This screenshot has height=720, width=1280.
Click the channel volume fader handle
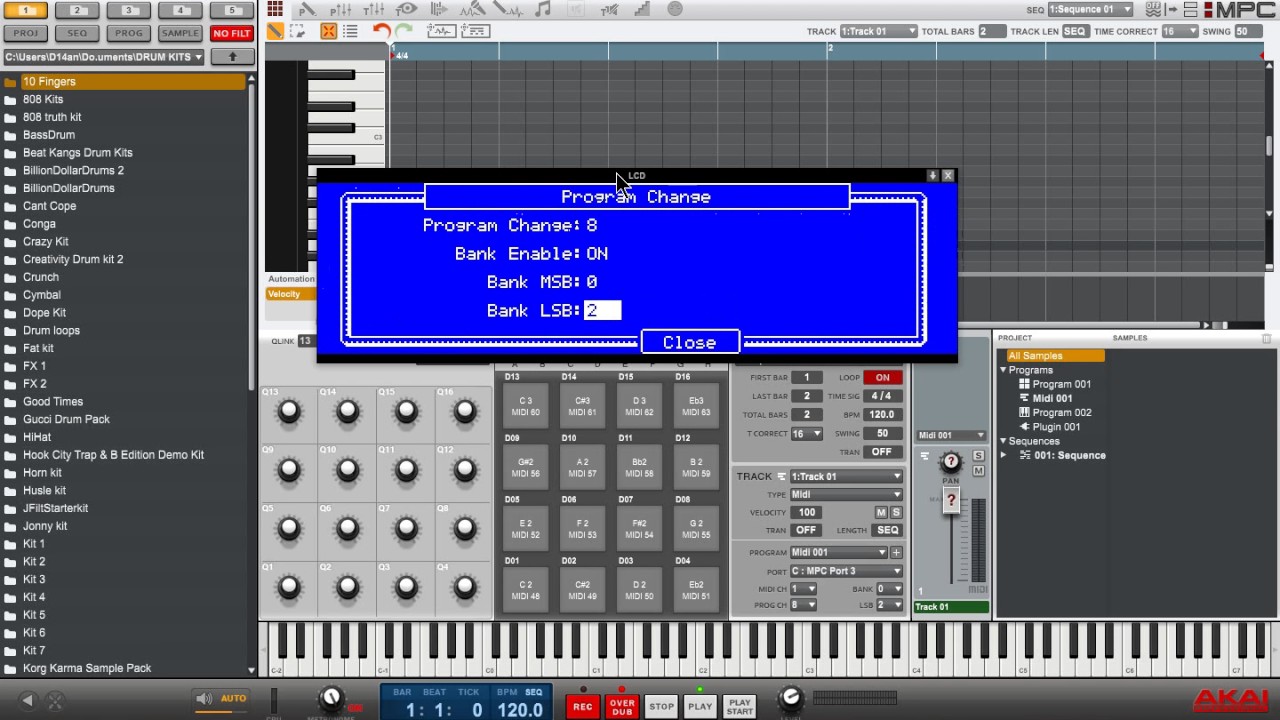pyautogui.click(x=951, y=500)
